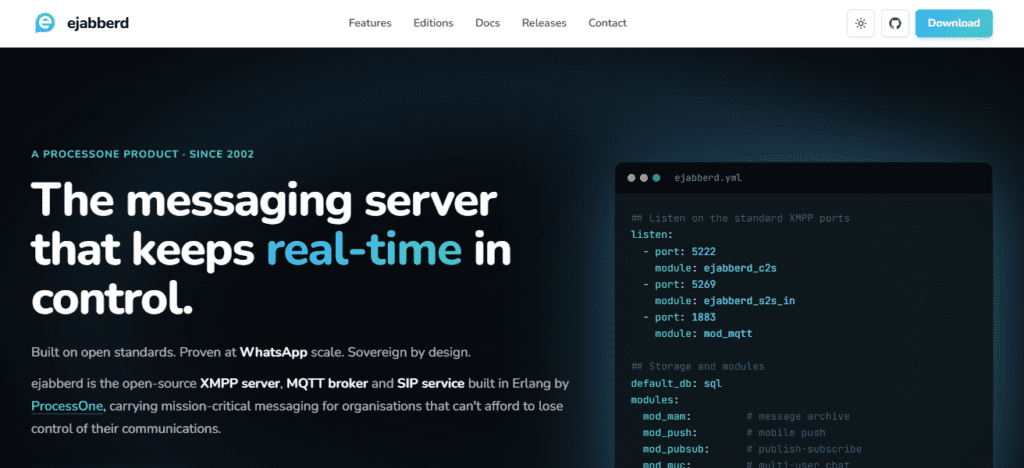The width and height of the screenshot is (1024, 468).
Task: Click the Download button
Action: [953, 23]
